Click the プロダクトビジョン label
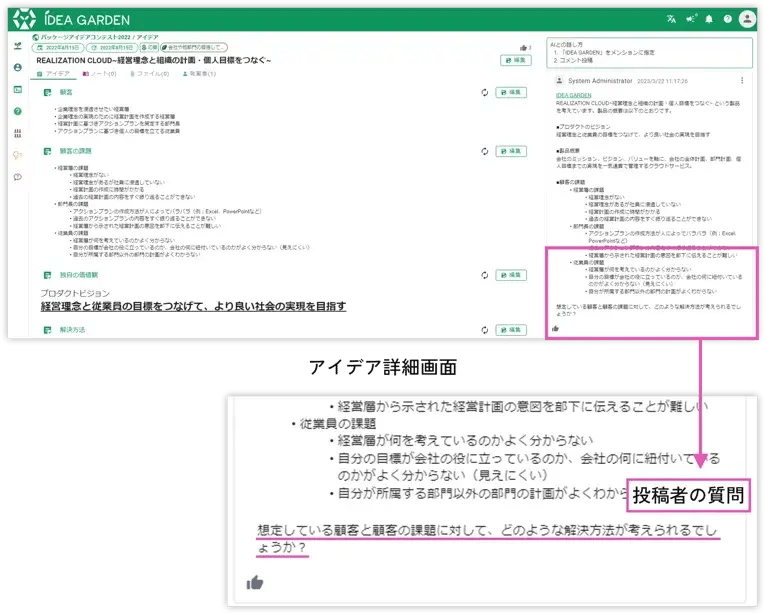The image size is (765, 614). pyautogui.click(x=75, y=293)
